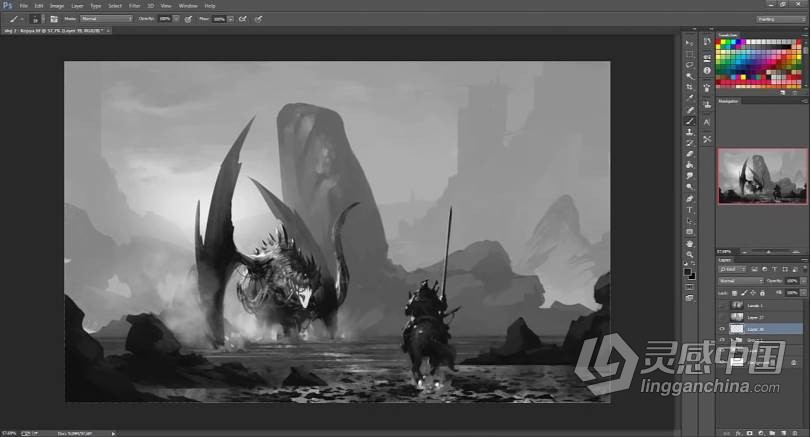Select the Crop tool
Image resolution: width=810 pixels, height=437 pixels.
tap(689, 87)
